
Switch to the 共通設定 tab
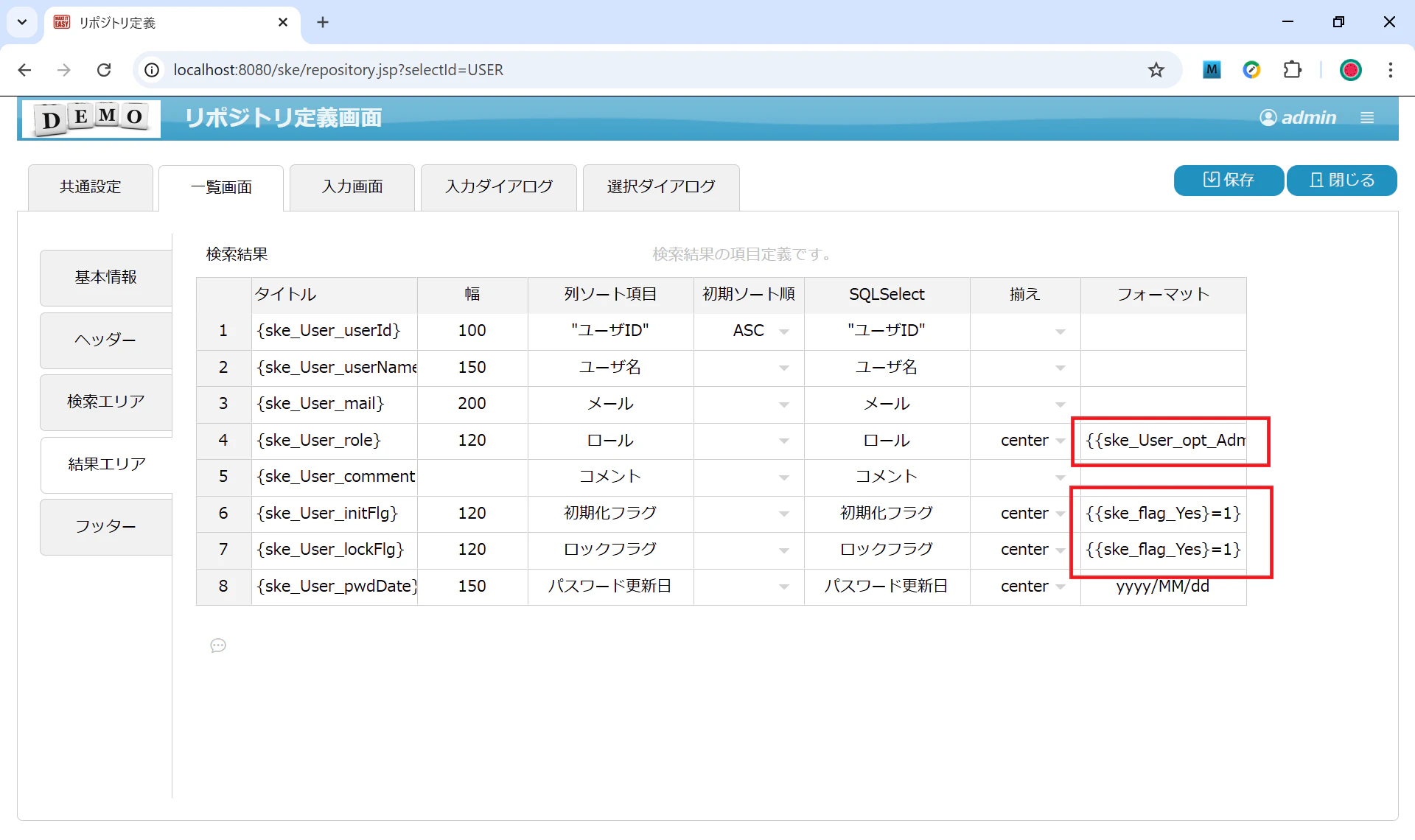91,187
